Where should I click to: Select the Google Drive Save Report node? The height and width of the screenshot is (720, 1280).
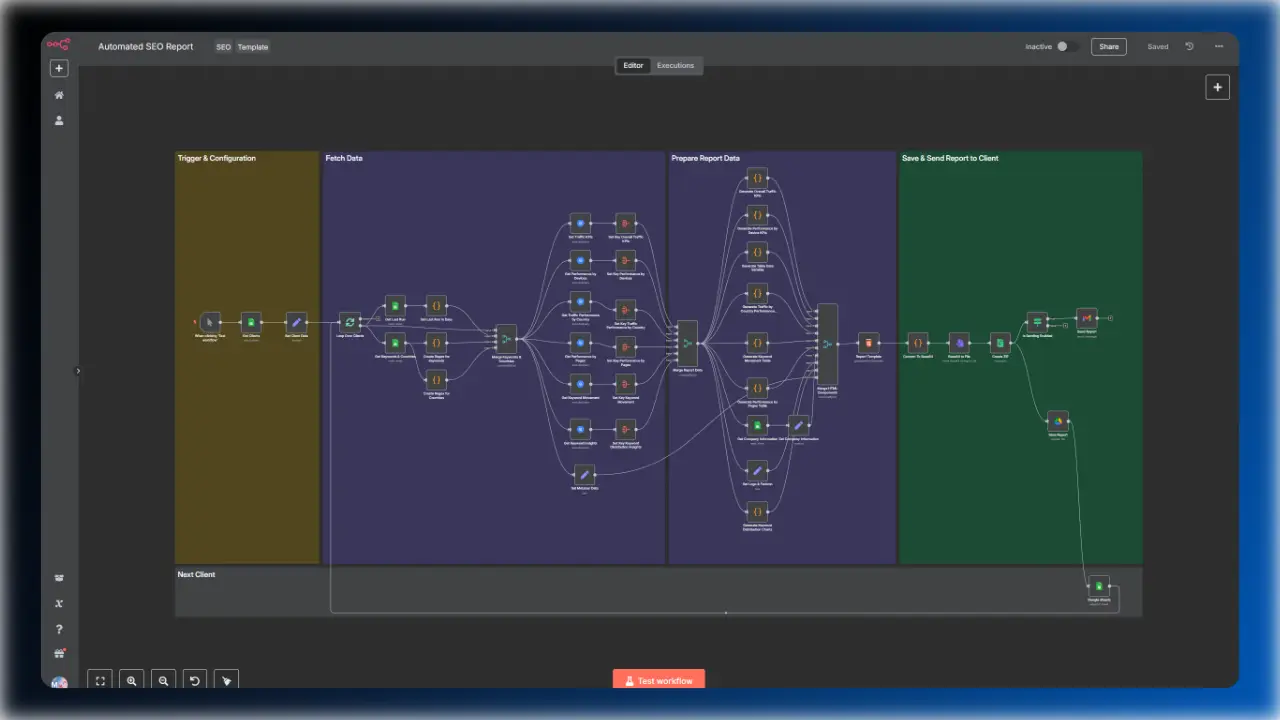[x=1058, y=421]
